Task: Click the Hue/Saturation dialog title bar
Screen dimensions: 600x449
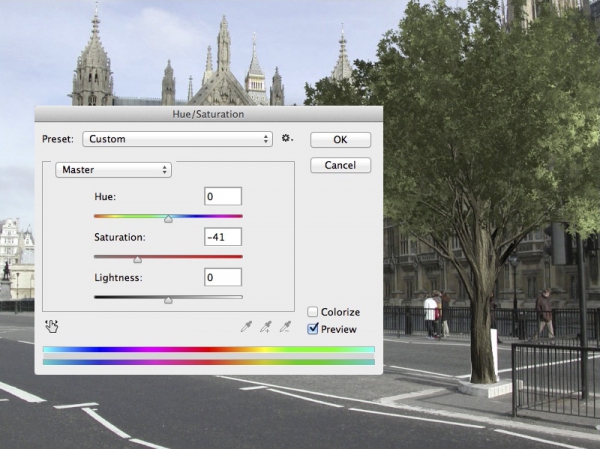Action: click(208, 115)
